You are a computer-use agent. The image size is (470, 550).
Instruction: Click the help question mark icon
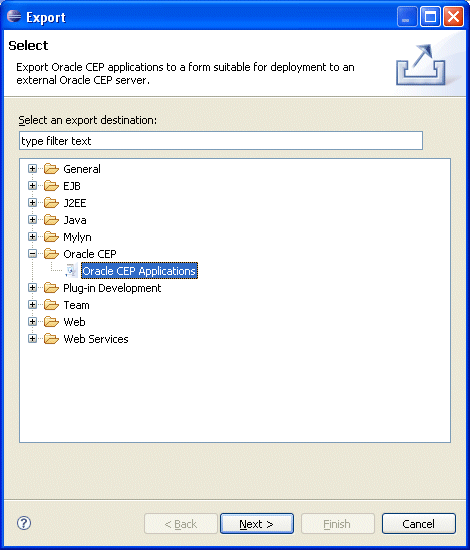coord(24,523)
